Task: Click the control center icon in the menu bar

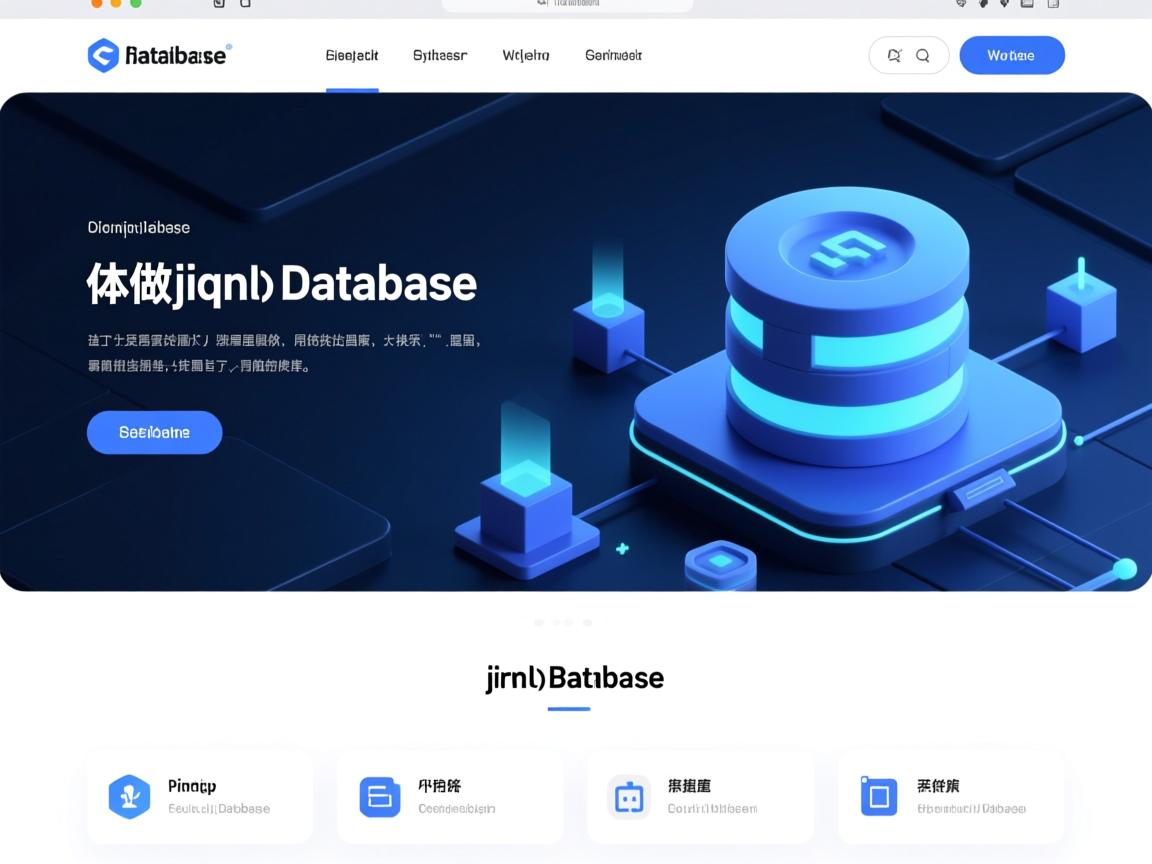Action: (1052, 4)
